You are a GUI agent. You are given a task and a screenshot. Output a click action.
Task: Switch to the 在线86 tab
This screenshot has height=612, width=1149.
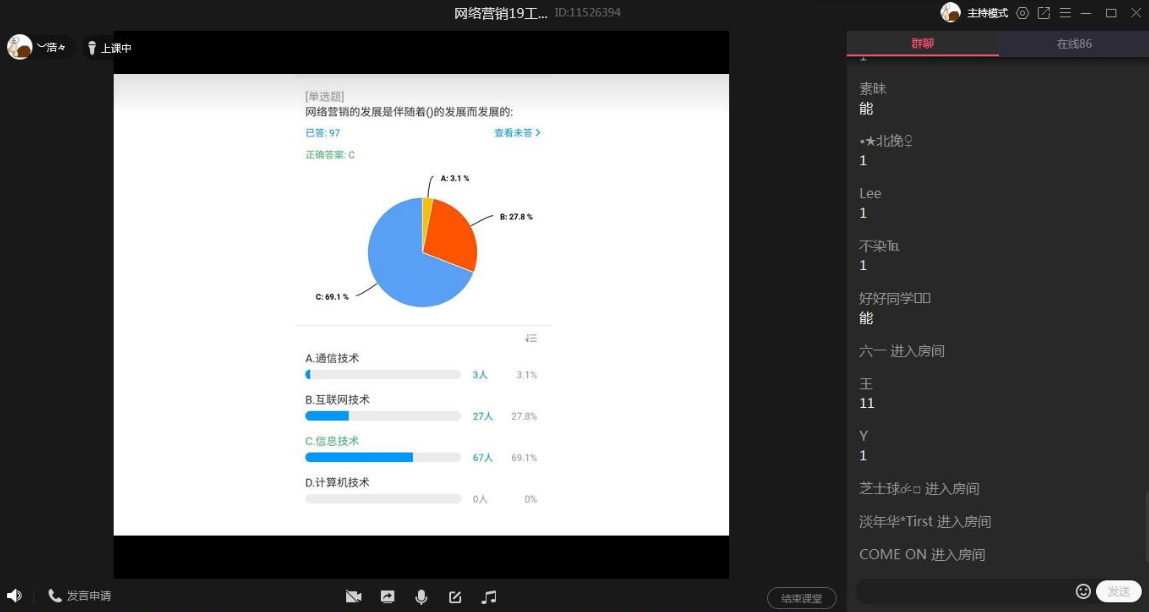1073,44
